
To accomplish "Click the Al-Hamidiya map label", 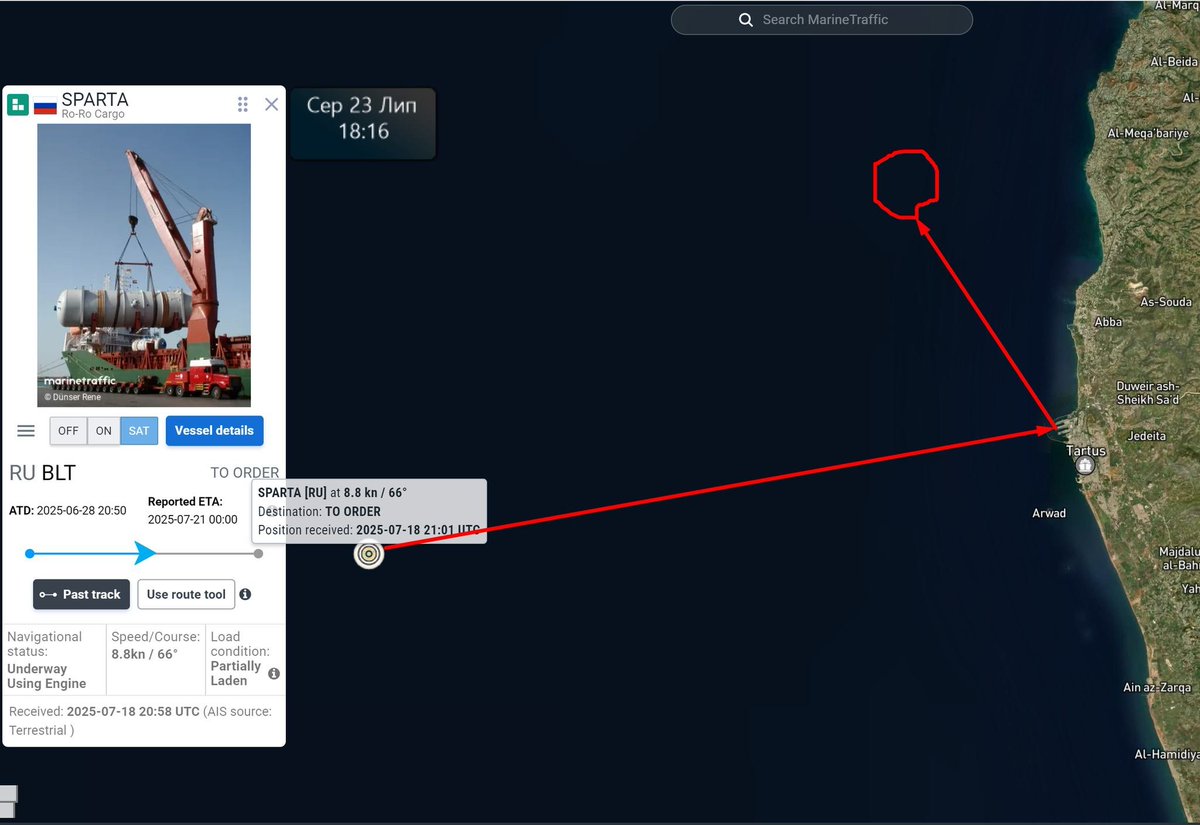I will [1166, 754].
